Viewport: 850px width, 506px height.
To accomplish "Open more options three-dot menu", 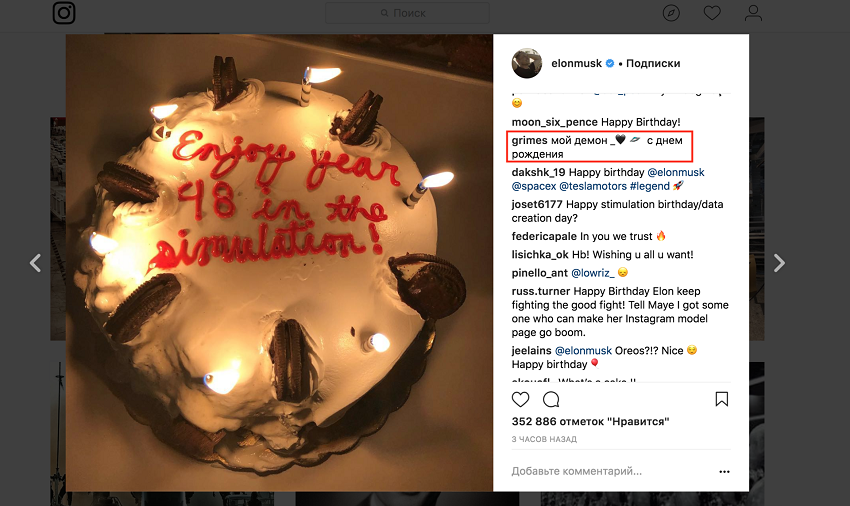I will 724,471.
